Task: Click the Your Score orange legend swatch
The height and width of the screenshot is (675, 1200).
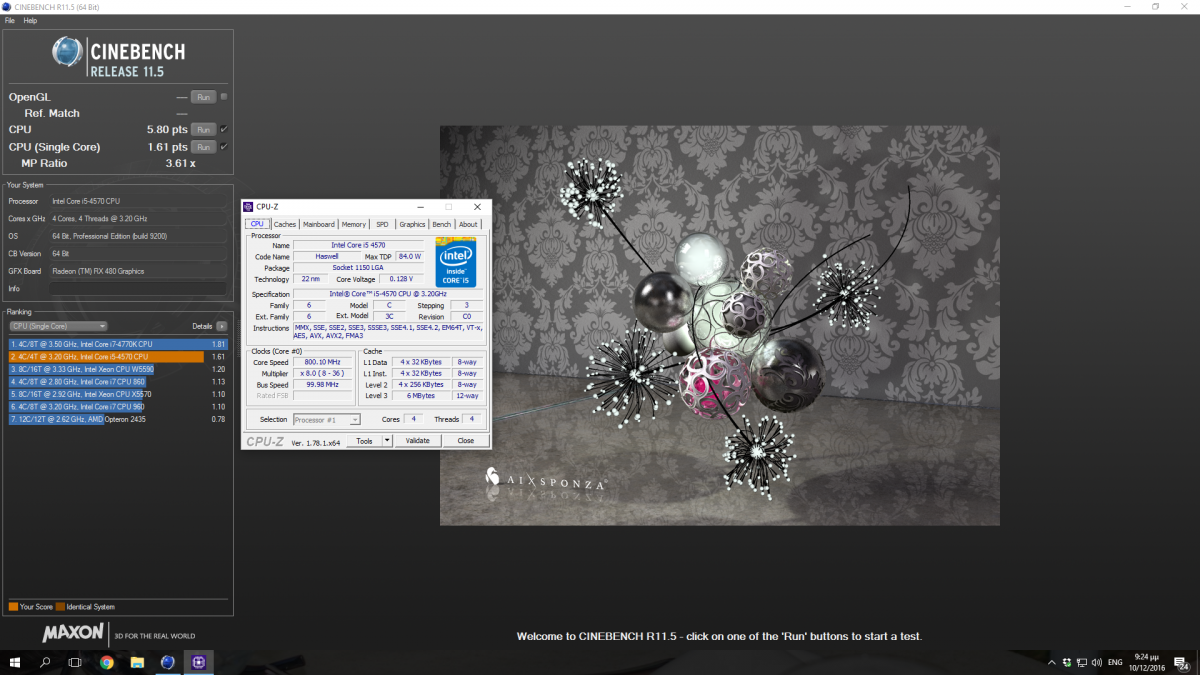Action: pos(13,606)
